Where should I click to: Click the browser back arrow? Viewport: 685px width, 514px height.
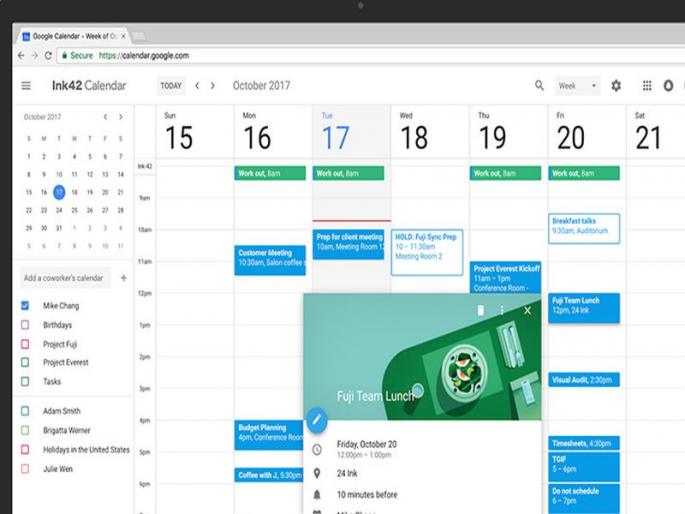point(21,55)
